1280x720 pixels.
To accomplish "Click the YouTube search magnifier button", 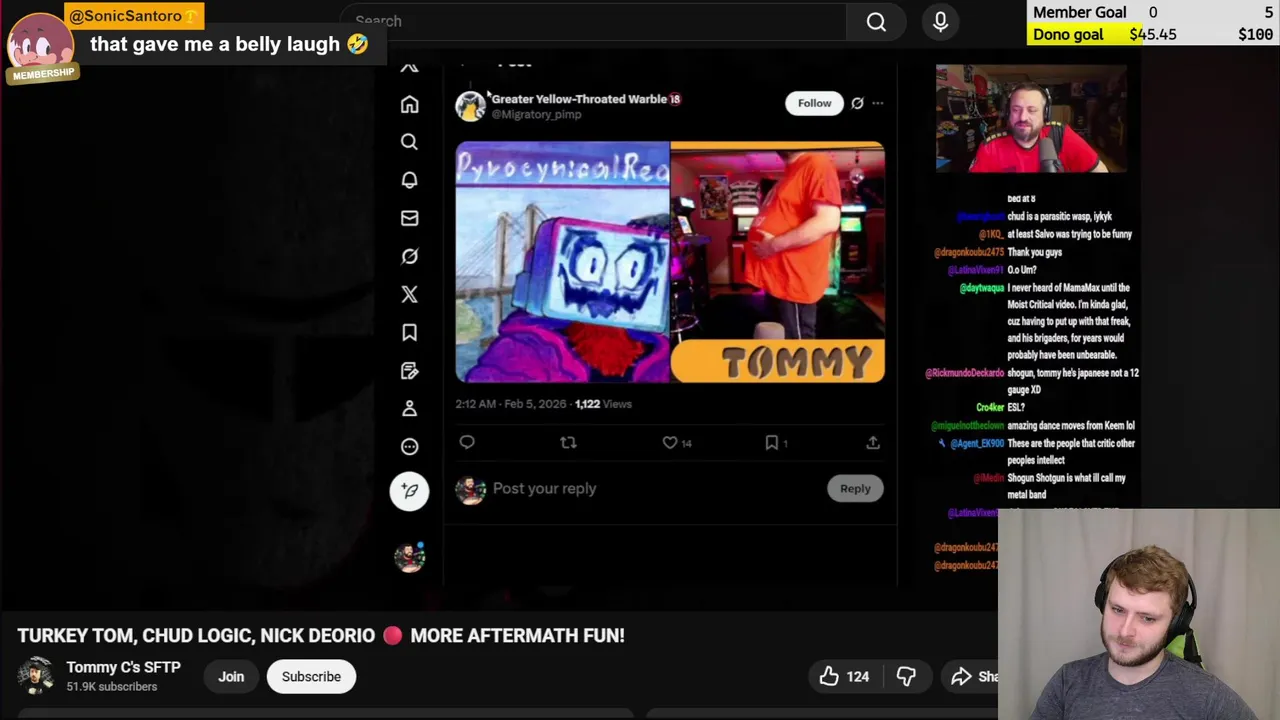I will [x=876, y=21].
